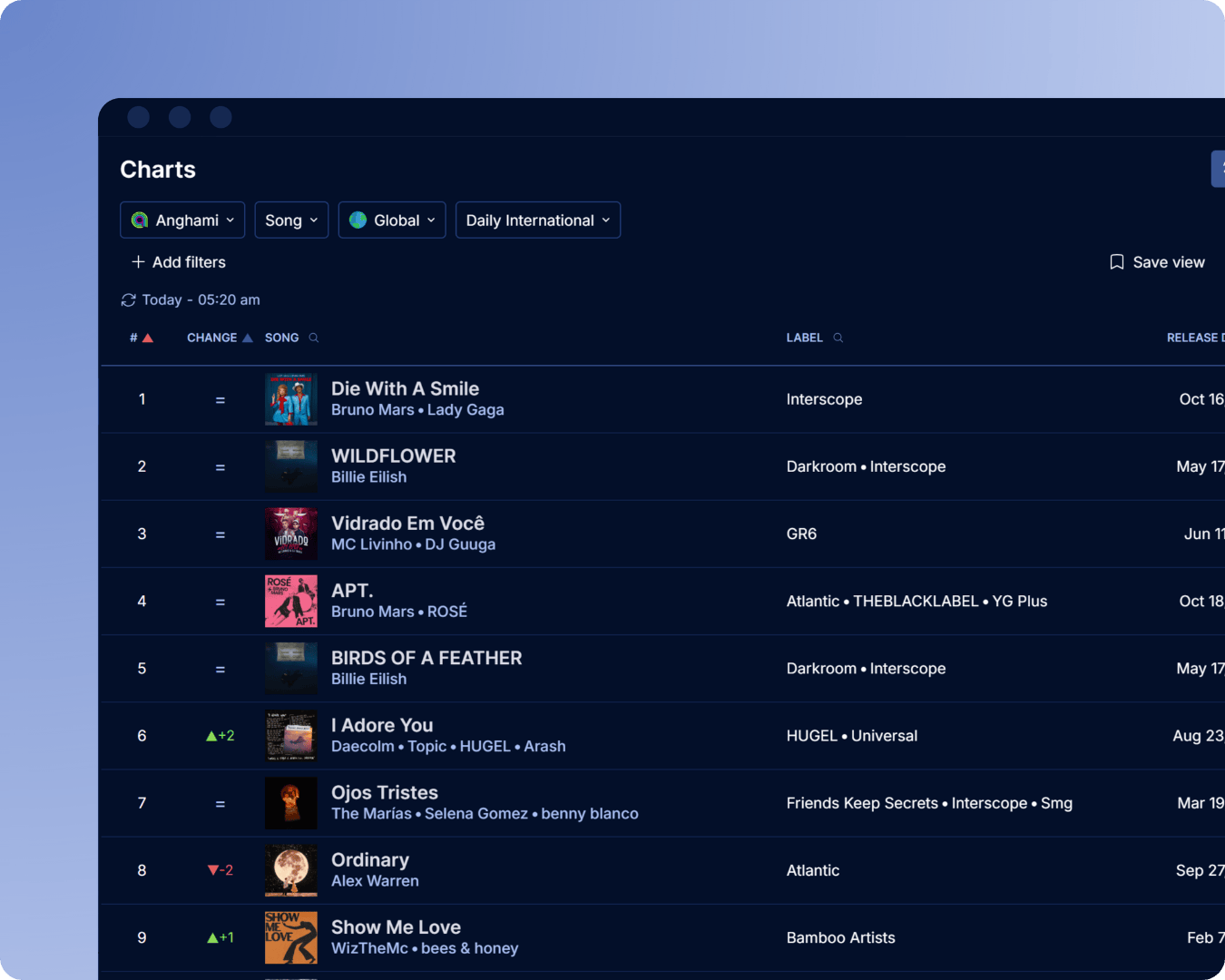Click the APT. album artwork thumbnail
Image resolution: width=1225 pixels, height=980 pixels.
pos(290,601)
